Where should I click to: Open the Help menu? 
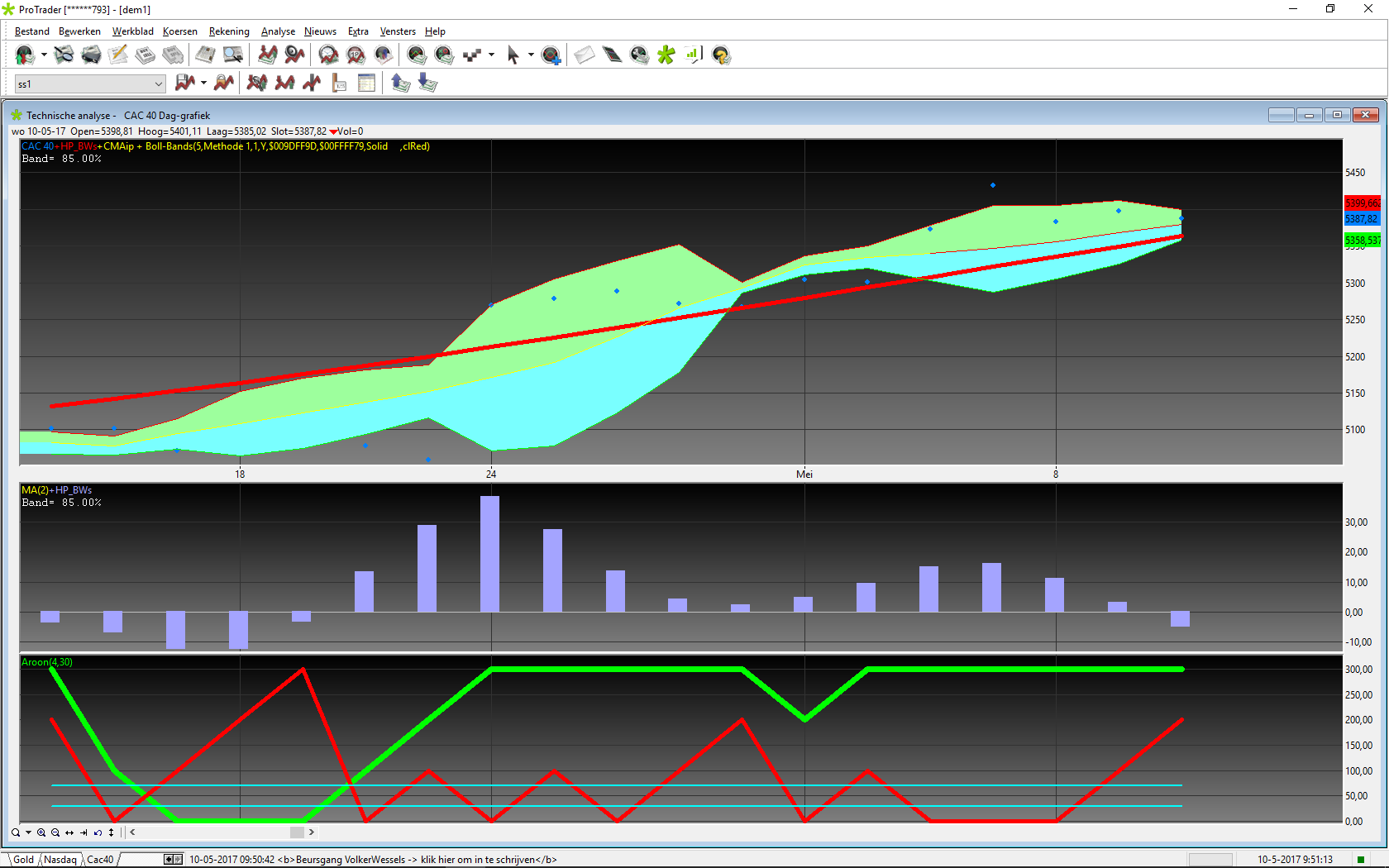pyautogui.click(x=435, y=31)
